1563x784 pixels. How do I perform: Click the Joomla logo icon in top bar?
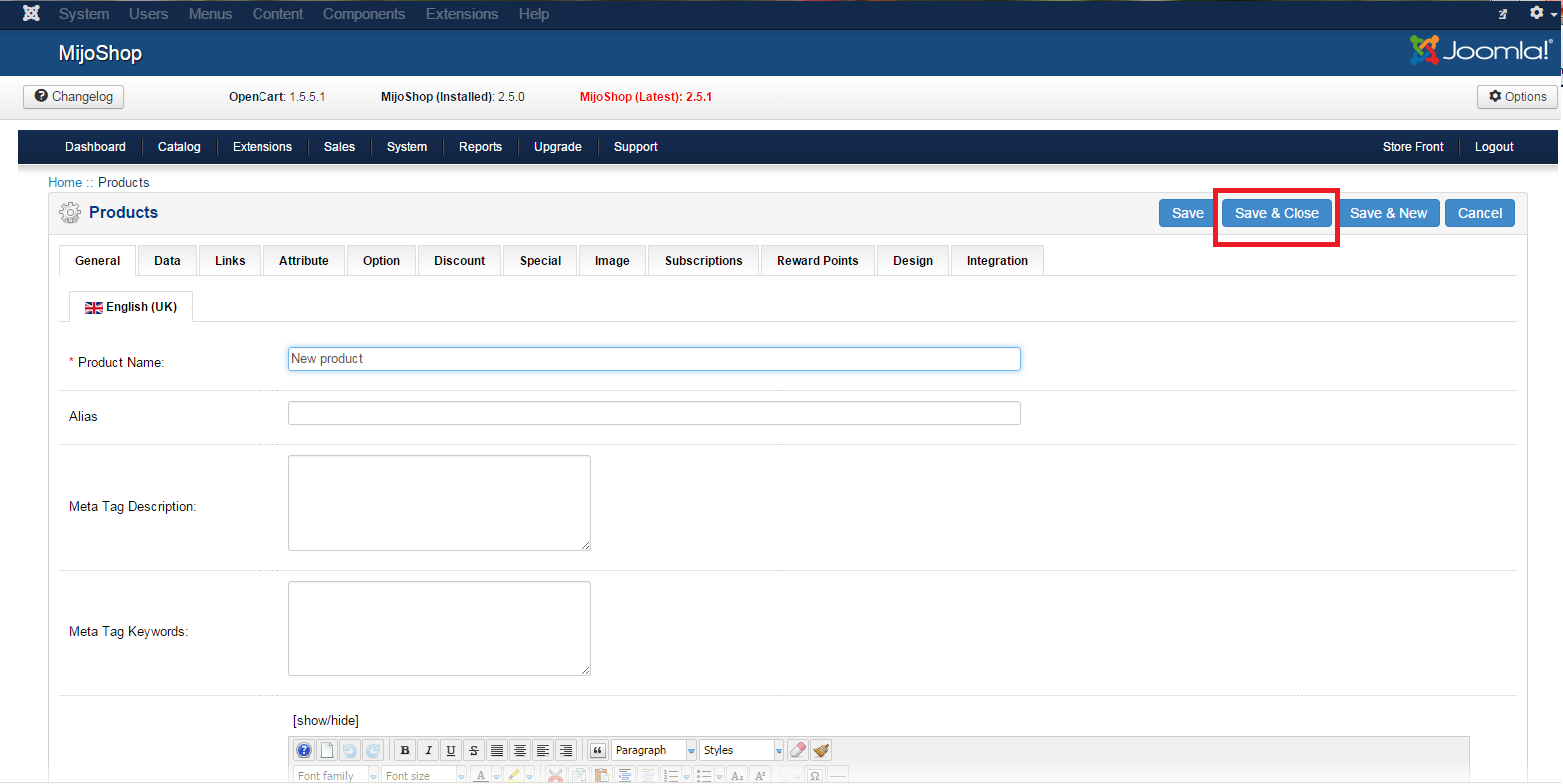31,14
